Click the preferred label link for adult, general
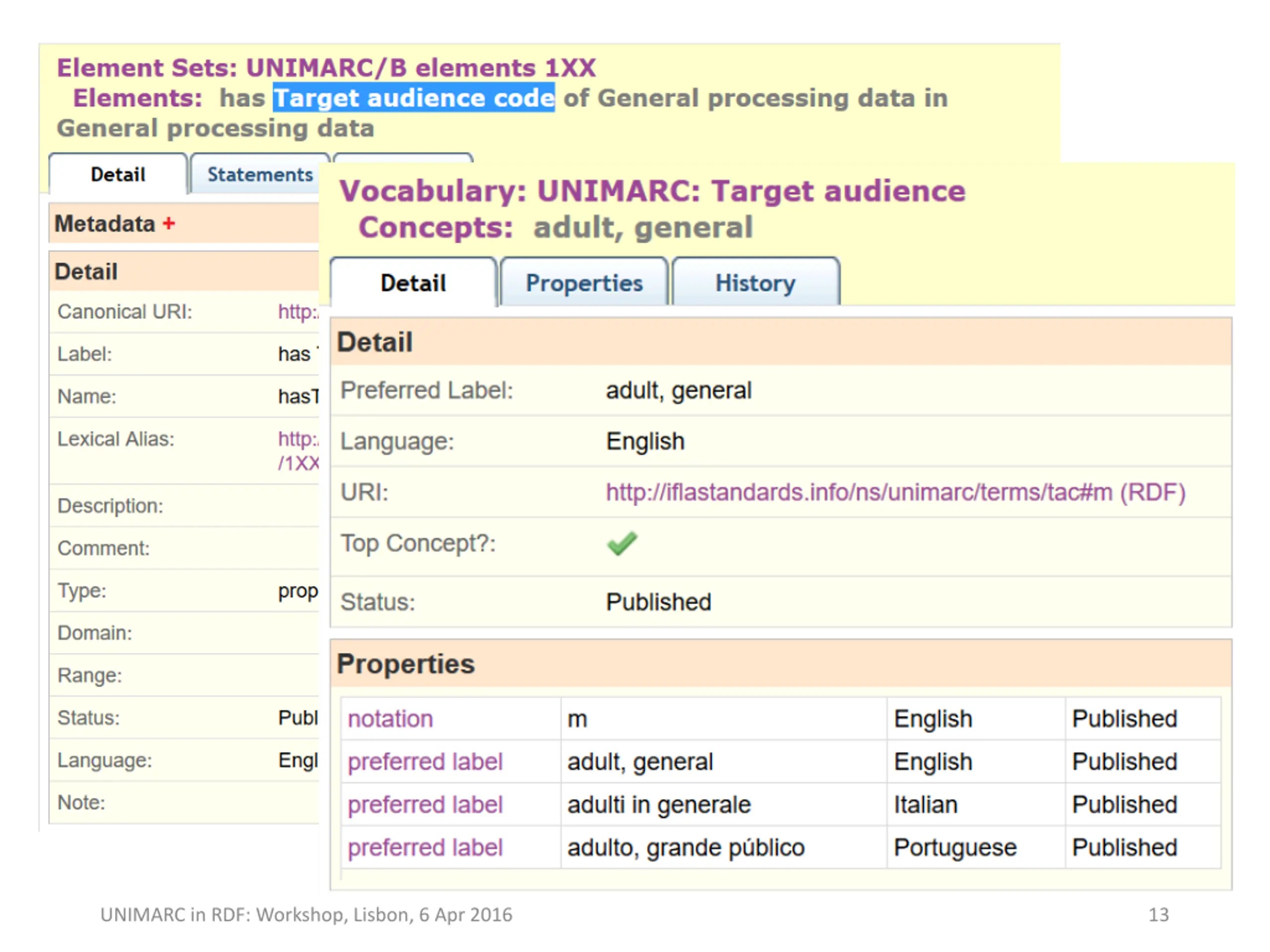Screen dimensions: 1270x952 tap(425, 762)
